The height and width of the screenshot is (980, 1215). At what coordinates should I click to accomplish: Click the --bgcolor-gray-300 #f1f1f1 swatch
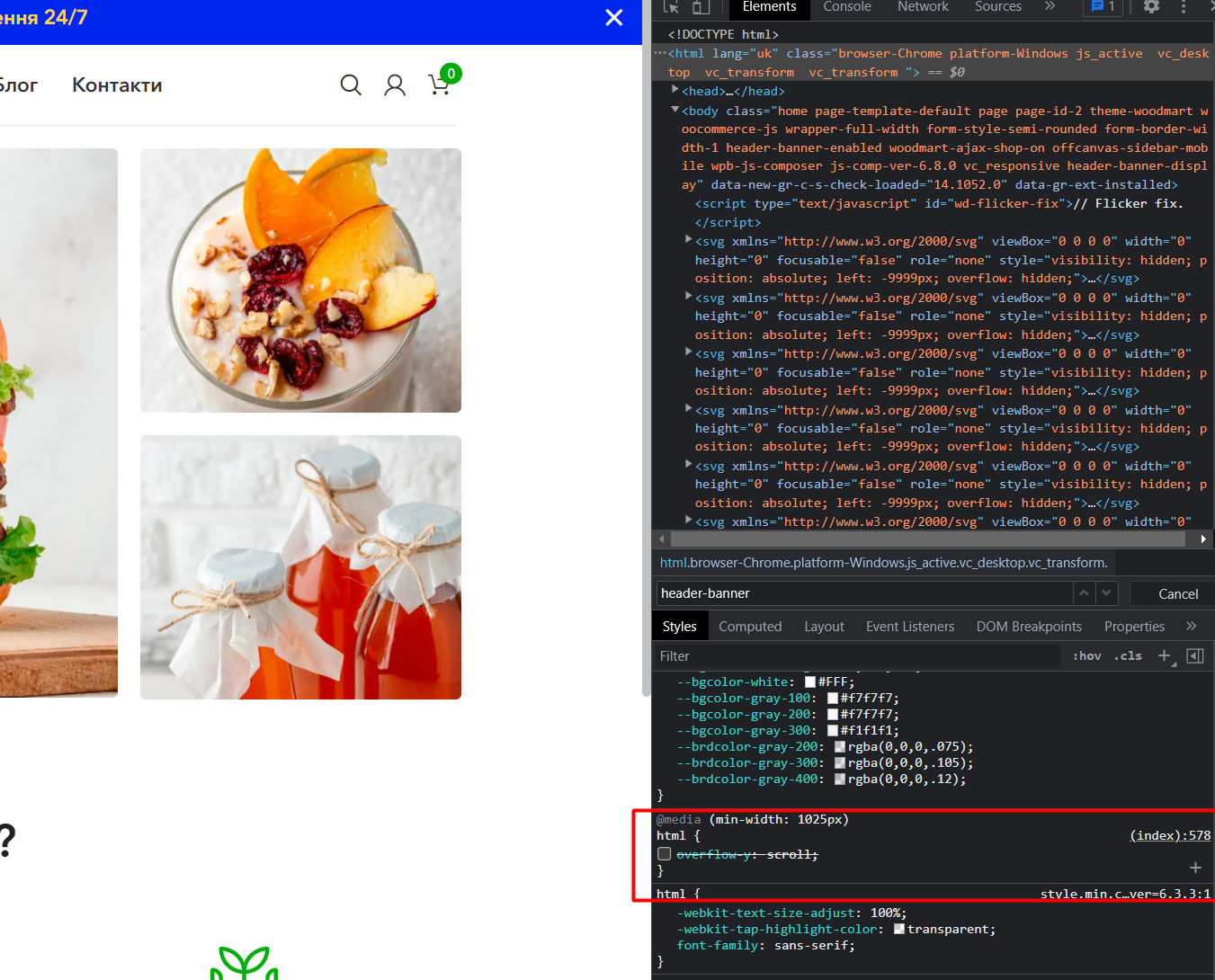[x=833, y=731]
